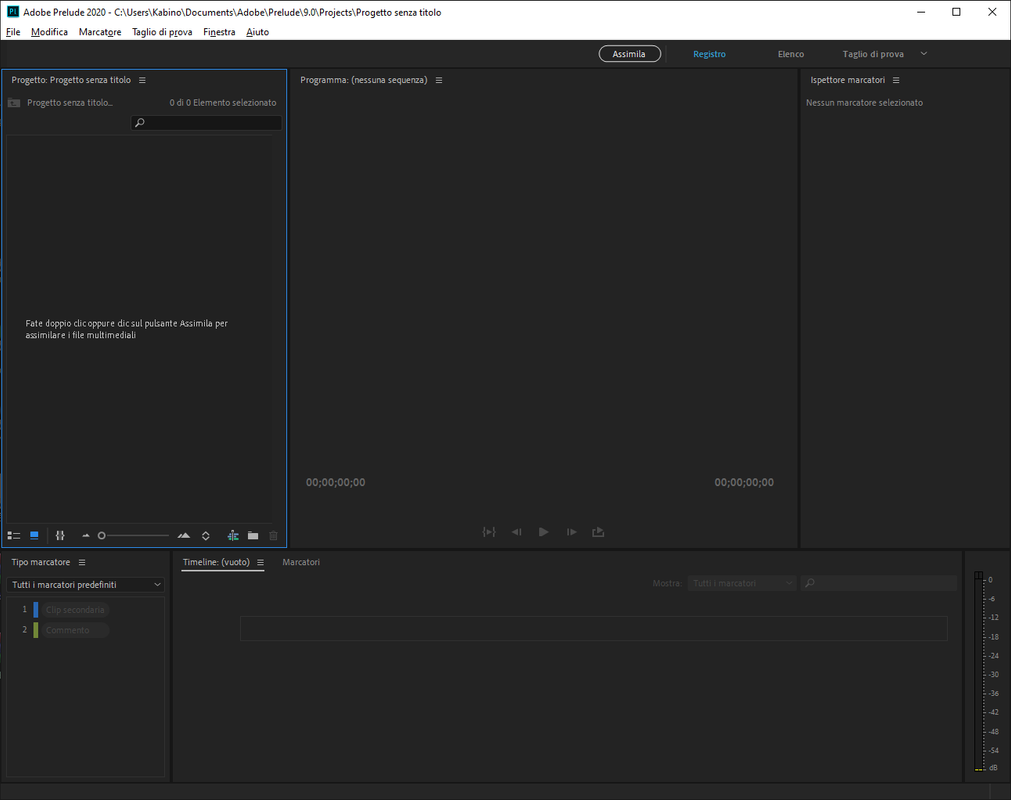
Task: Step back one frame in monitor
Action: [x=516, y=532]
